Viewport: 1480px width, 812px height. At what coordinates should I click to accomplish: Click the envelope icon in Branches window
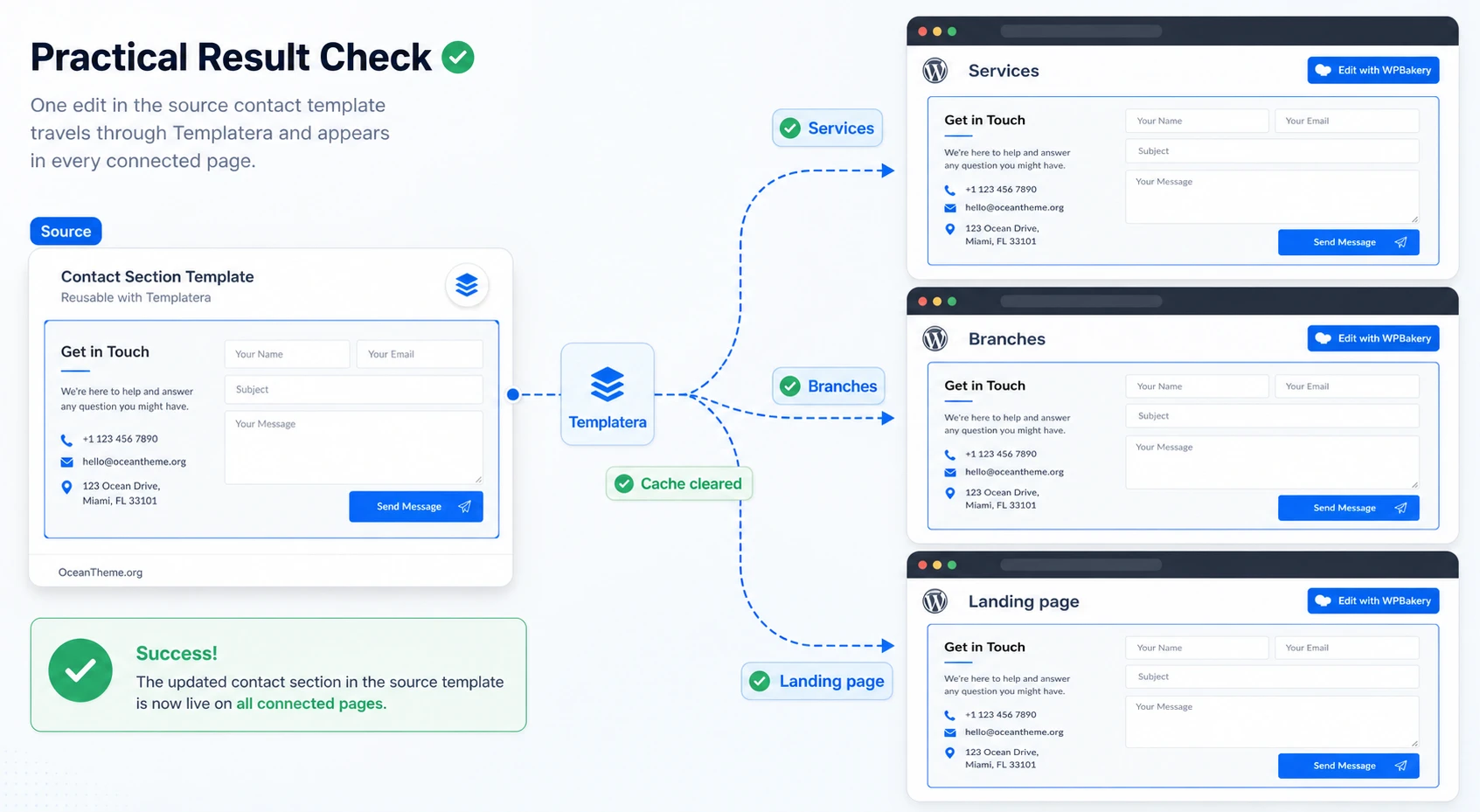[x=950, y=473]
